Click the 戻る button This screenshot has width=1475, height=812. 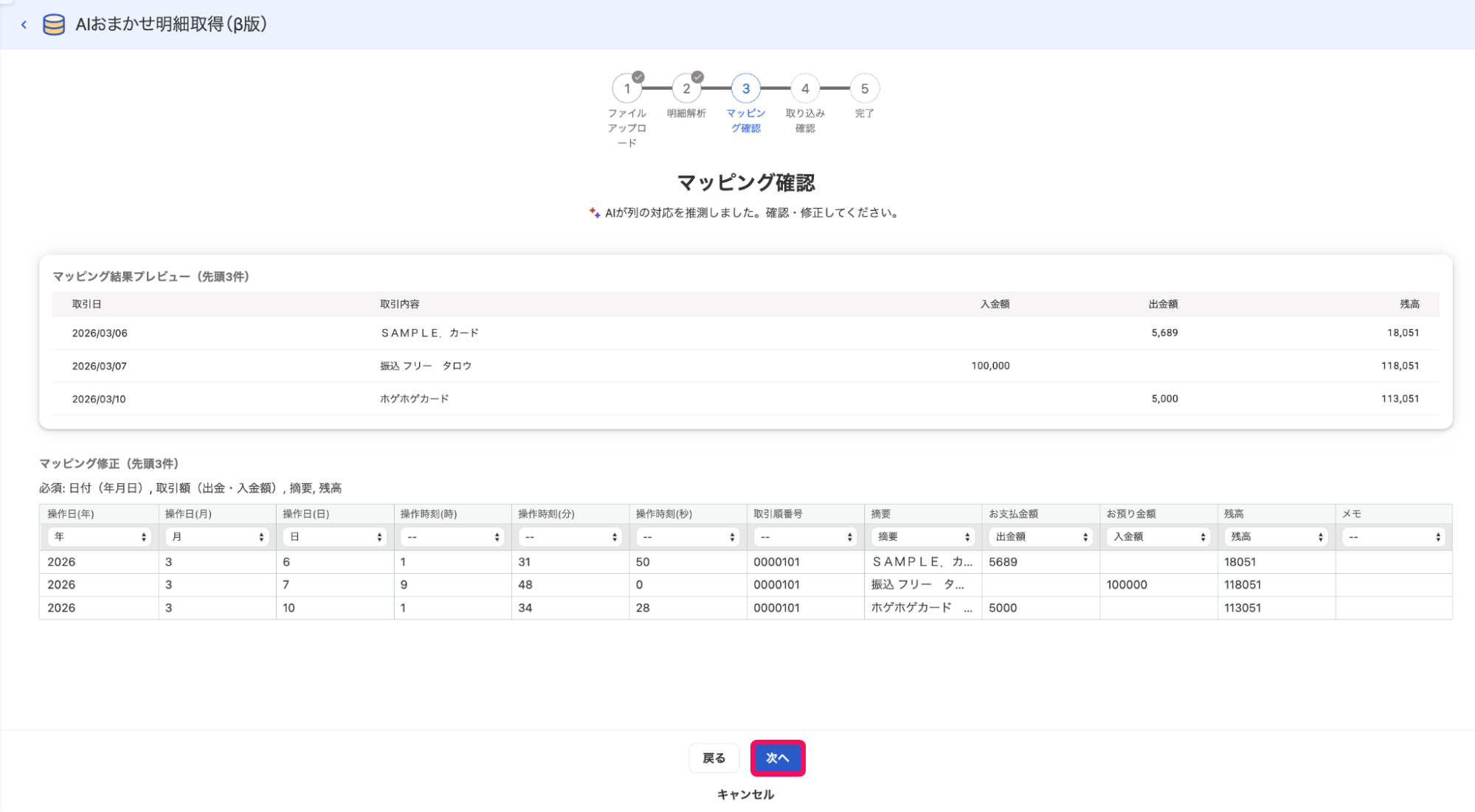714,758
